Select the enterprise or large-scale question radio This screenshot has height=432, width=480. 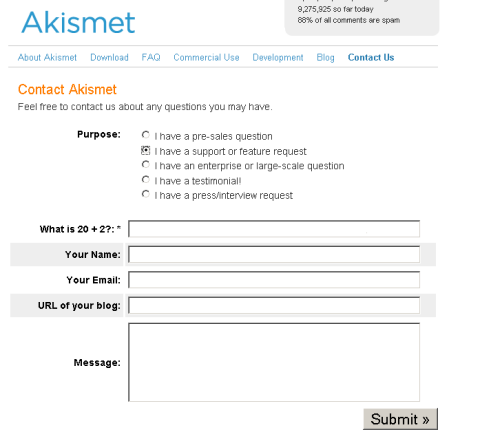click(146, 165)
